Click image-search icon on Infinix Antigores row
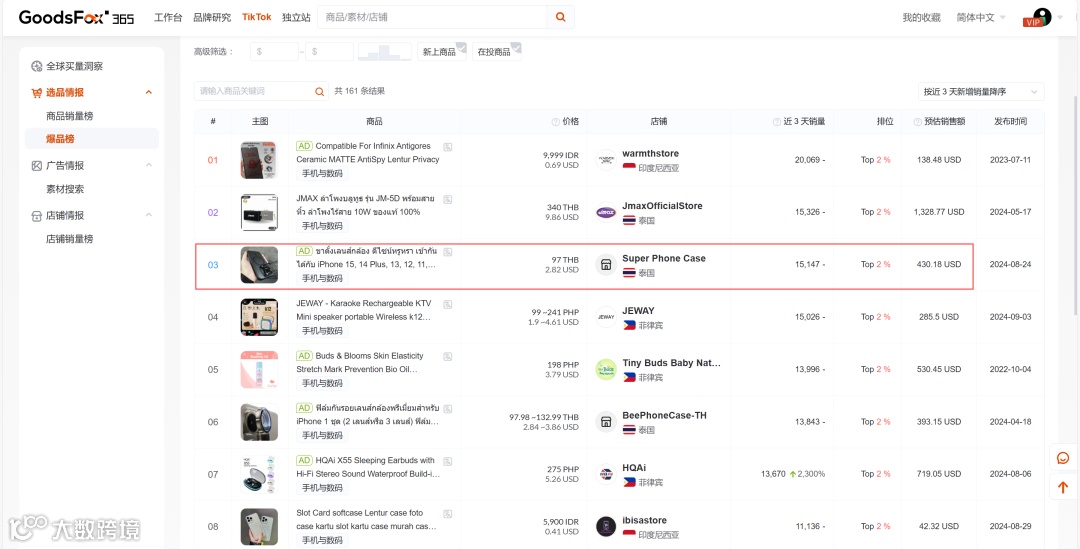 [448, 146]
